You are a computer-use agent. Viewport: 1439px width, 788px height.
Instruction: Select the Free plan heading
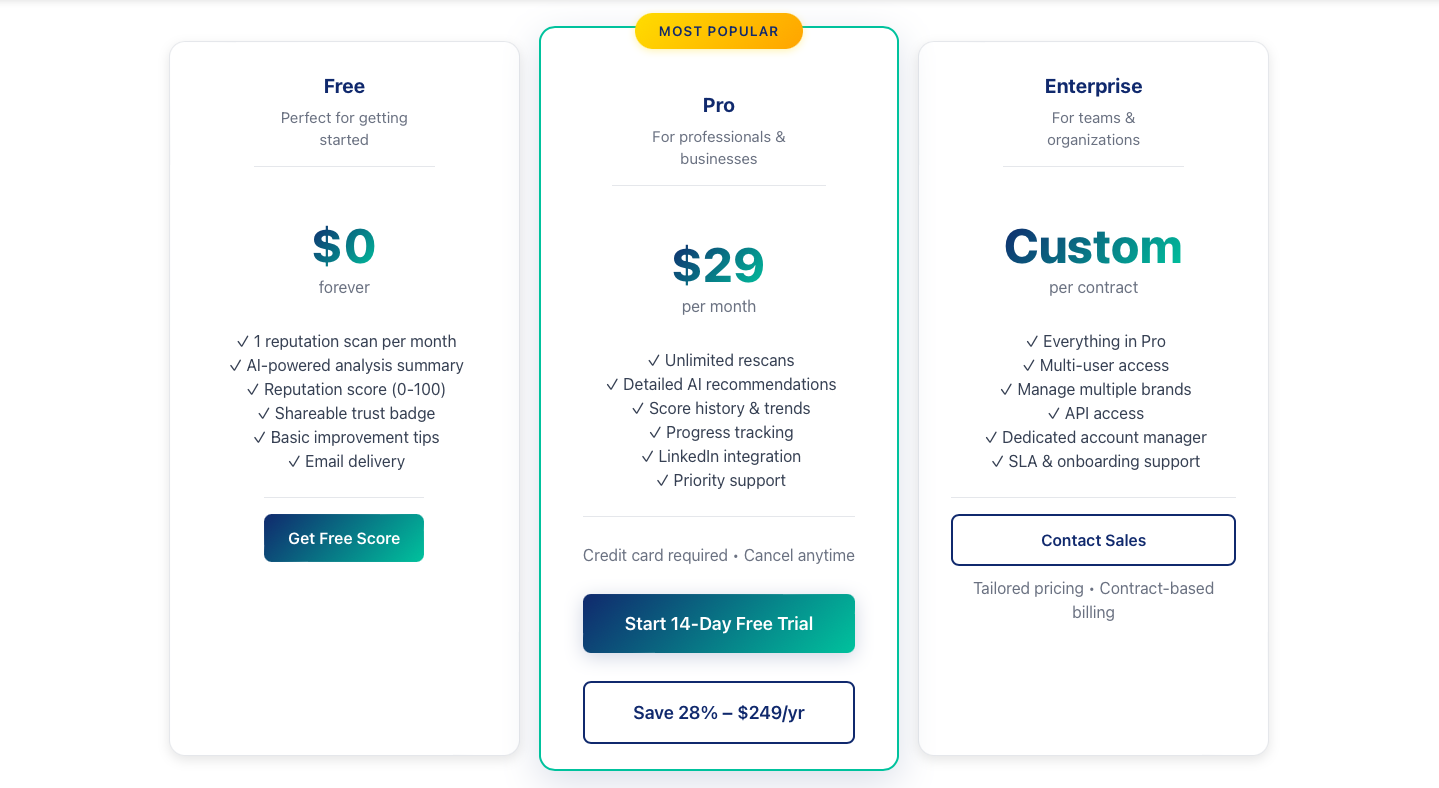click(x=344, y=86)
